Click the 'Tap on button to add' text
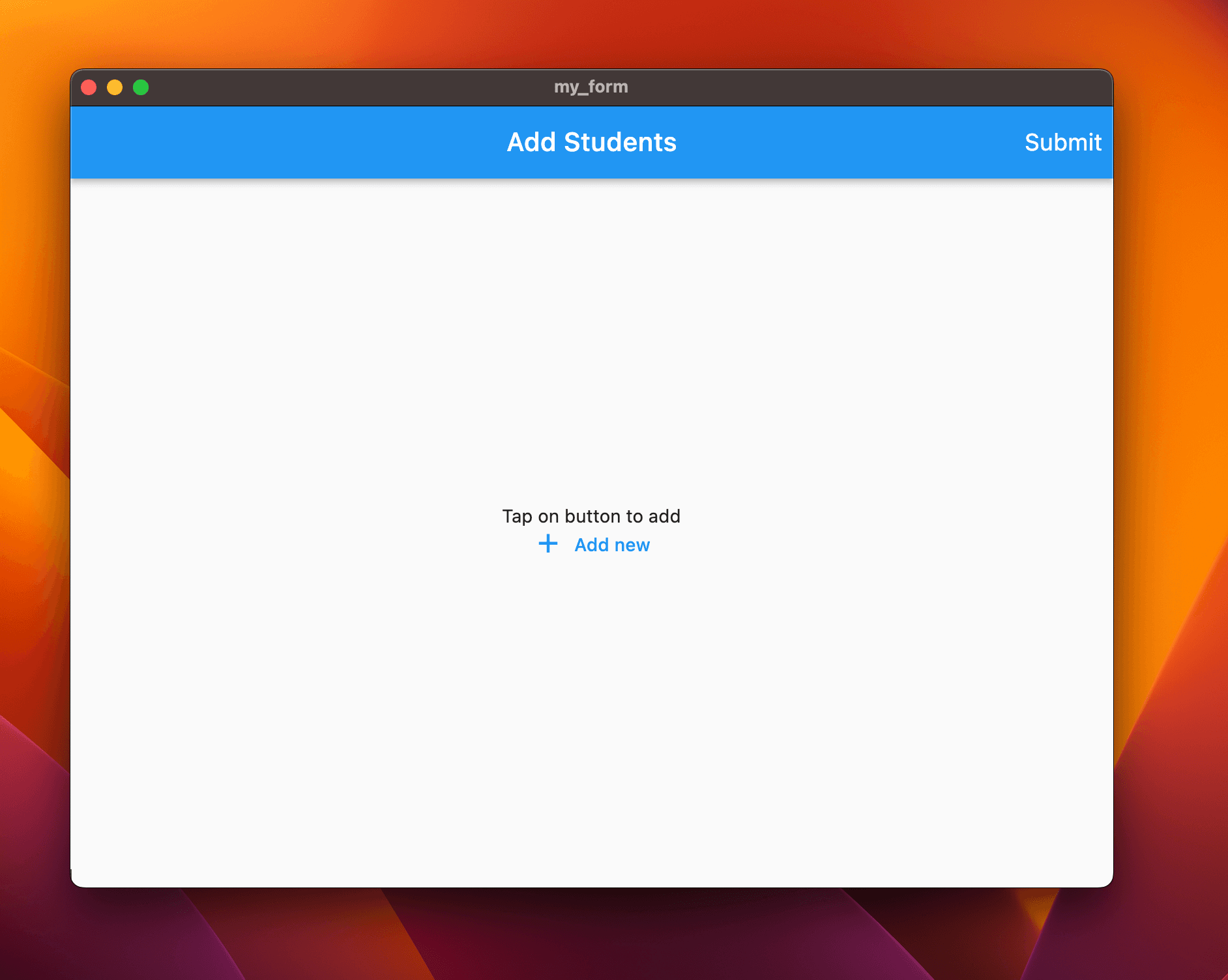 [x=591, y=516]
